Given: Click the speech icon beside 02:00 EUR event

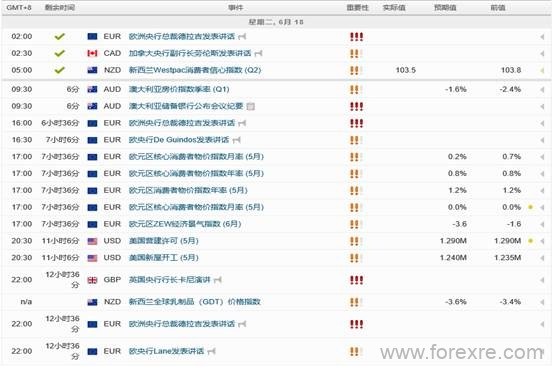Looking at the screenshot, I should [242, 36].
